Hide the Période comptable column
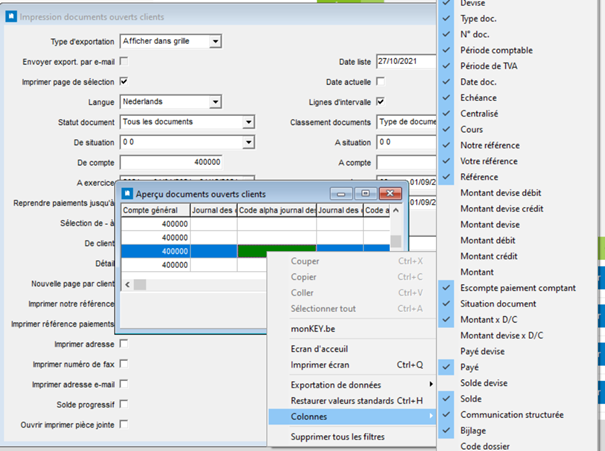Image resolution: width=605 pixels, height=451 pixels. pyautogui.click(x=517, y=50)
